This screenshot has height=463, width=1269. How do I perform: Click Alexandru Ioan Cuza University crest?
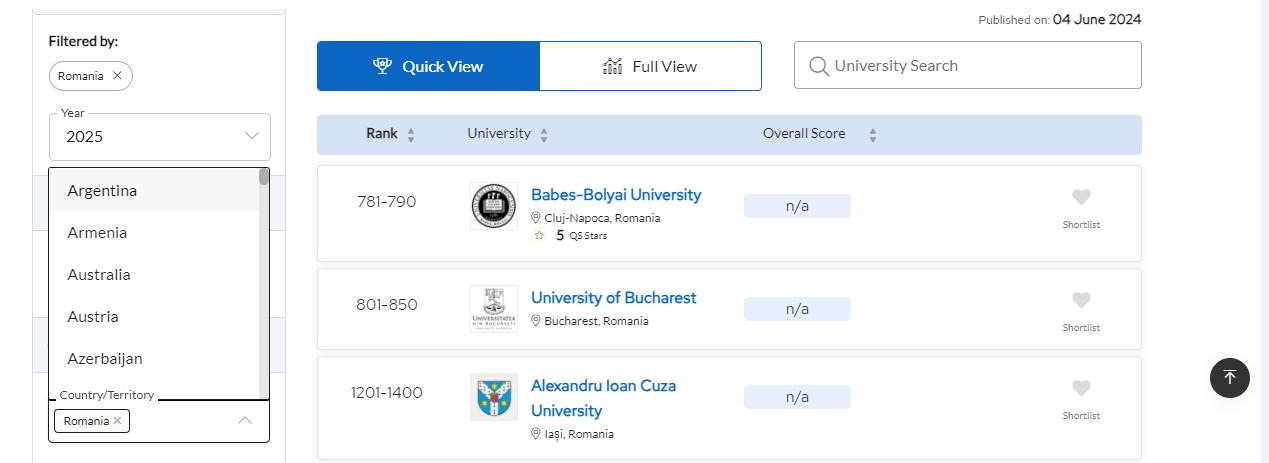pos(494,397)
